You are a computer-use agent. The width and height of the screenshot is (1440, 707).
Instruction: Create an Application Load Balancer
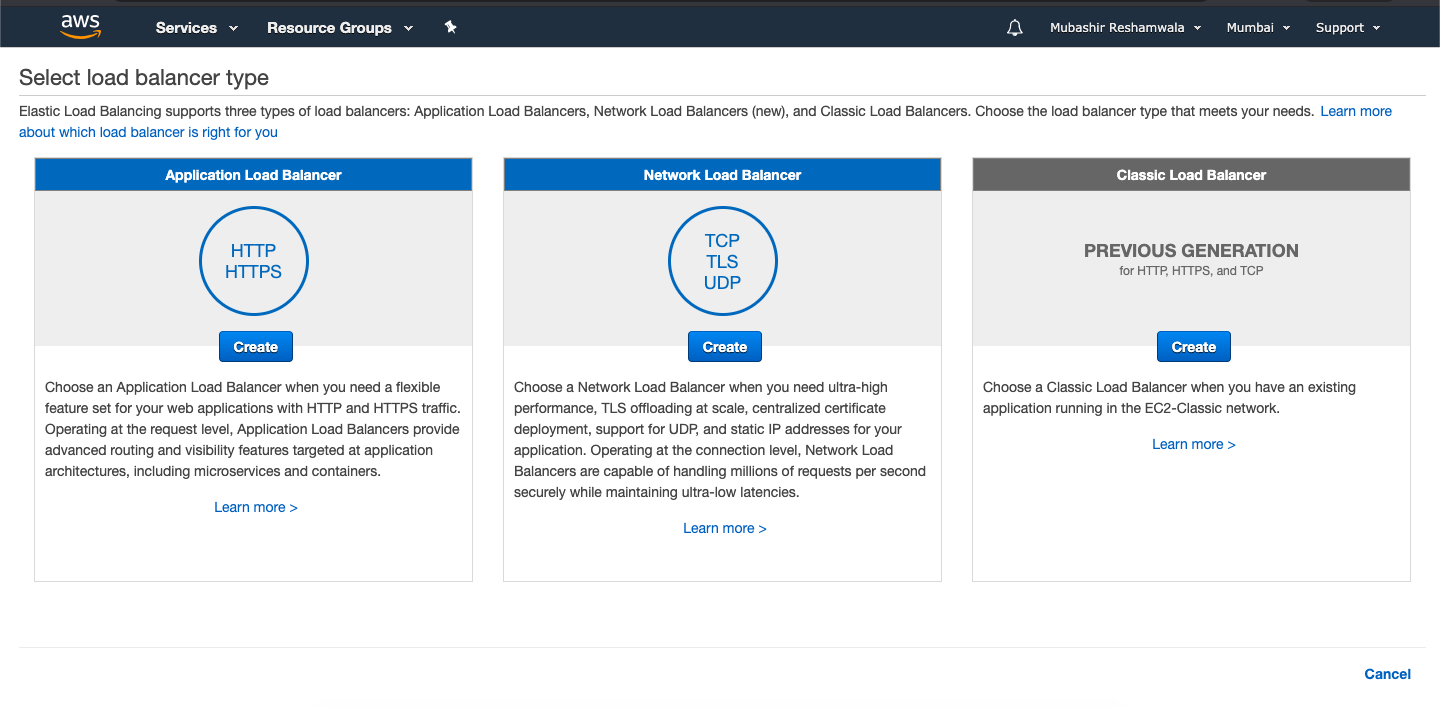[256, 347]
